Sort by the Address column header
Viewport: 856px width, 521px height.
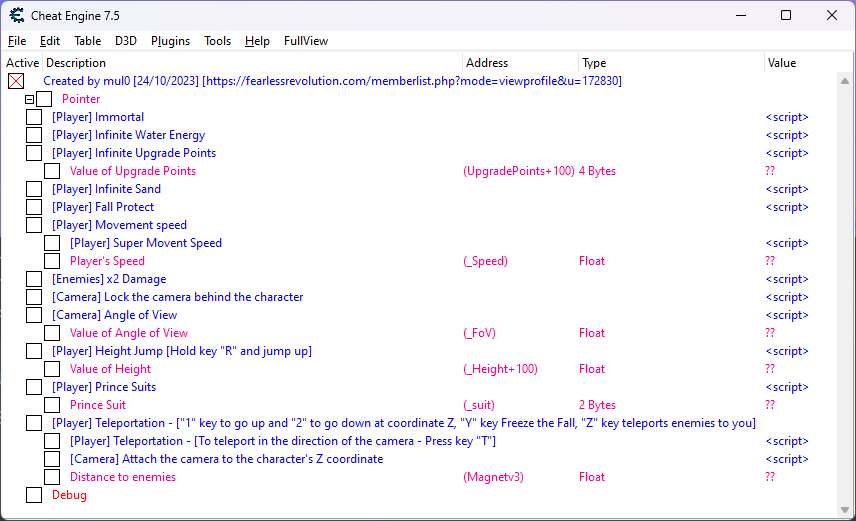click(x=520, y=63)
